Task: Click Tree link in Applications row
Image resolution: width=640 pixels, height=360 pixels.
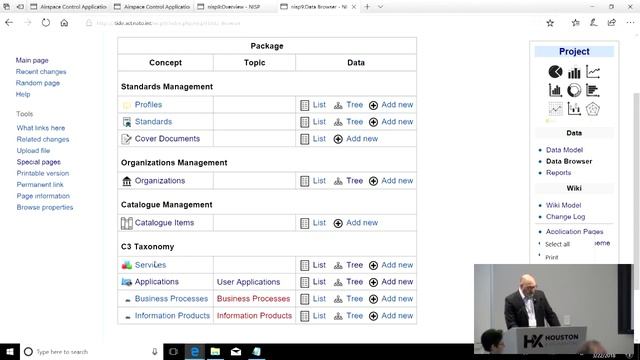Action: point(354,282)
